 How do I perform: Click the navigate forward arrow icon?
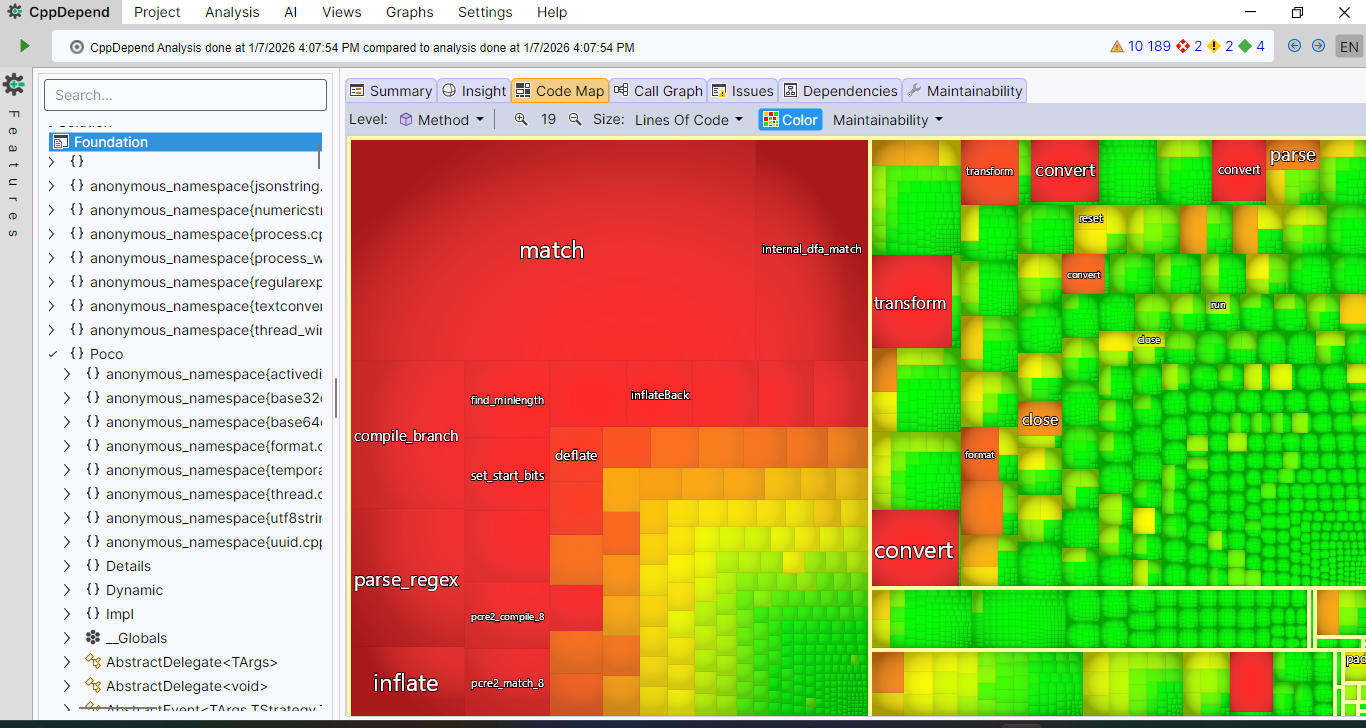(1318, 46)
